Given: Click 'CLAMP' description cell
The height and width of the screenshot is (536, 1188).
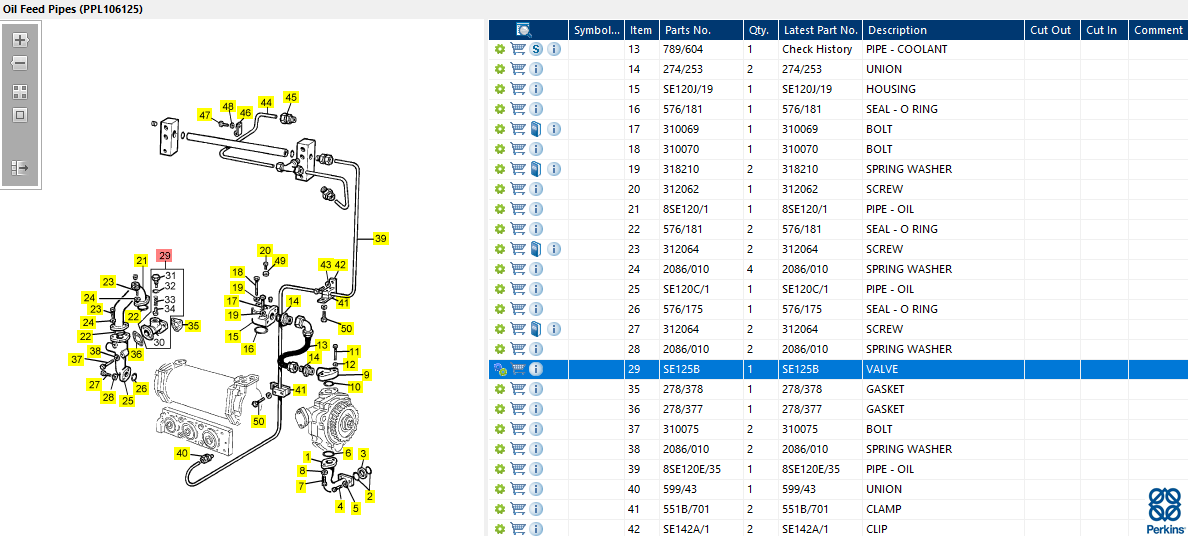Looking at the screenshot, I should tap(883, 509).
